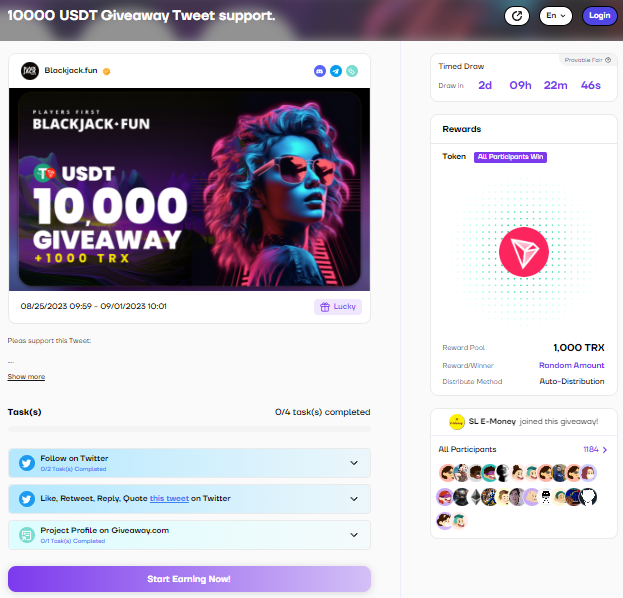
Task: Click the Project Profile task icon
Action: pos(27,535)
